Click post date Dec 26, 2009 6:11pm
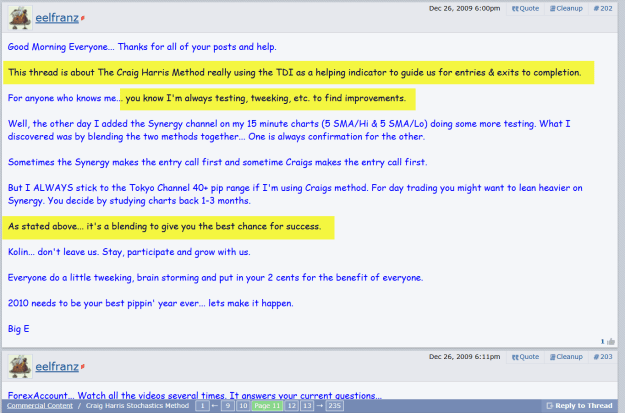Screen dimensions: 625x413 tap(464, 357)
